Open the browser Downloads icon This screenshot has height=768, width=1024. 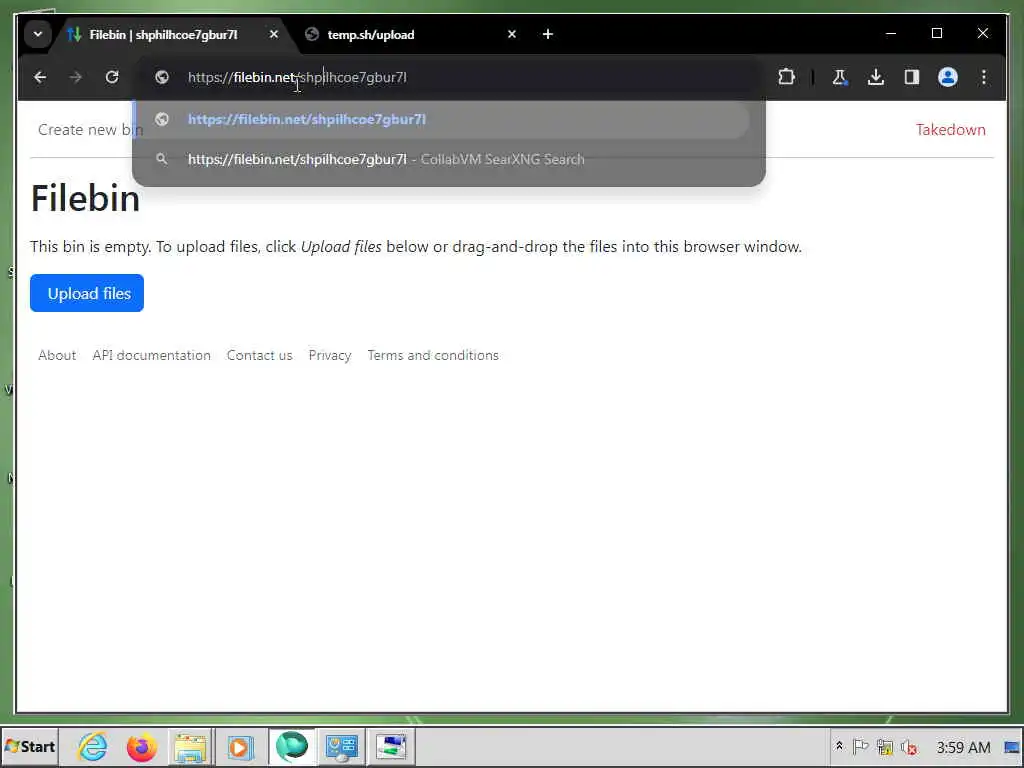(876, 77)
